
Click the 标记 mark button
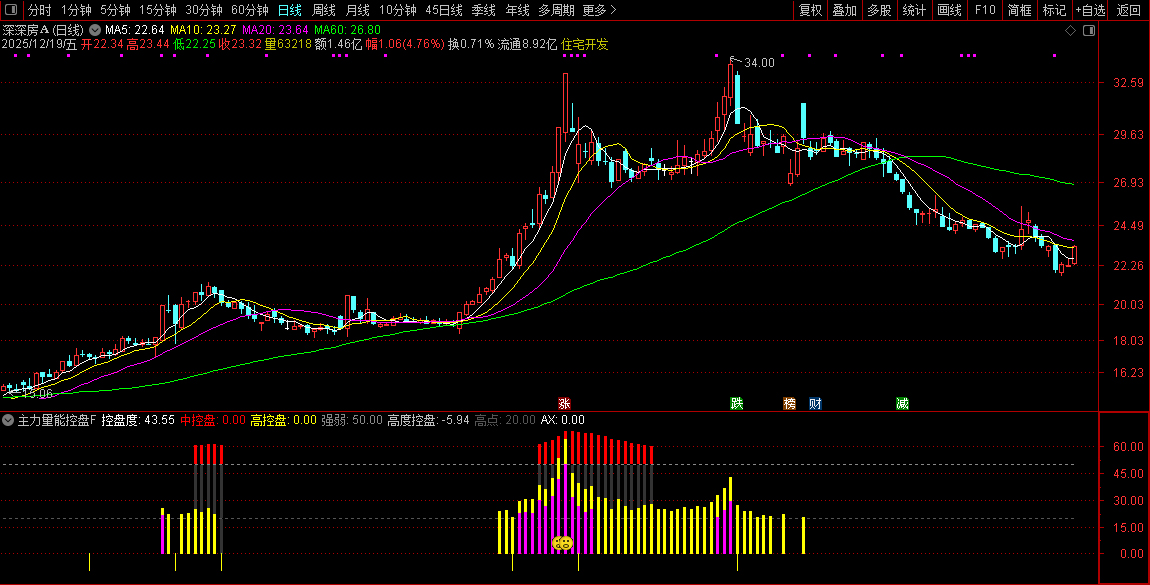pyautogui.click(x=1054, y=10)
